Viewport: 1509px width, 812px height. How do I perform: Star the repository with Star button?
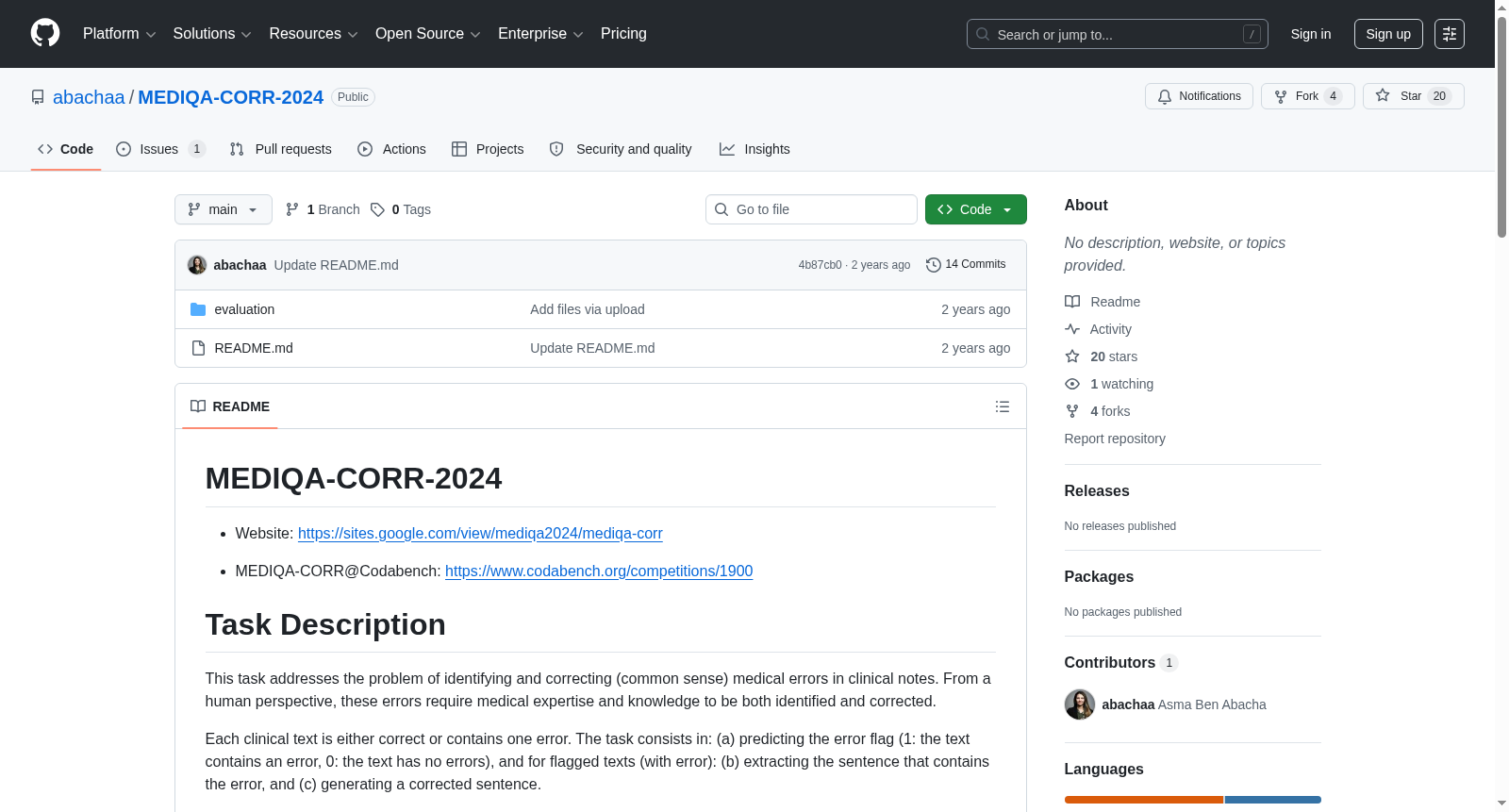[x=1414, y=96]
